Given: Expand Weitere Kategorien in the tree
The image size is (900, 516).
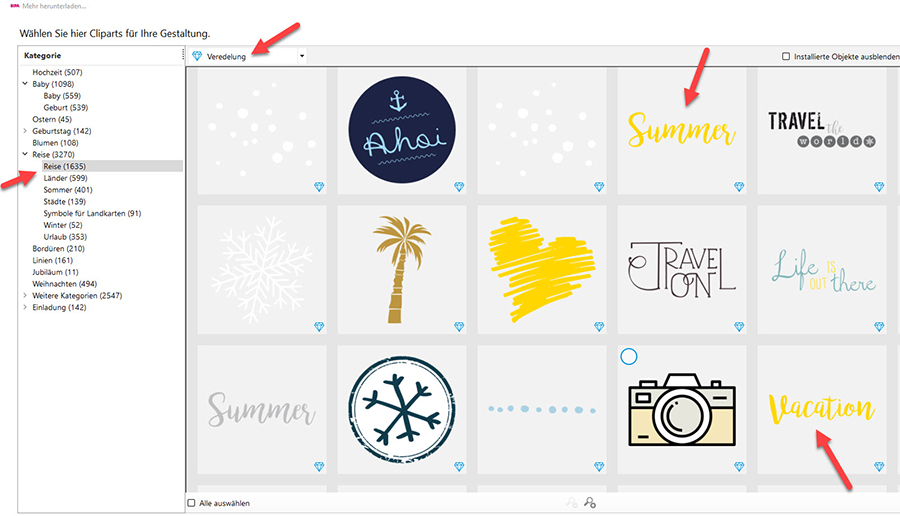Looking at the screenshot, I should coord(25,296).
